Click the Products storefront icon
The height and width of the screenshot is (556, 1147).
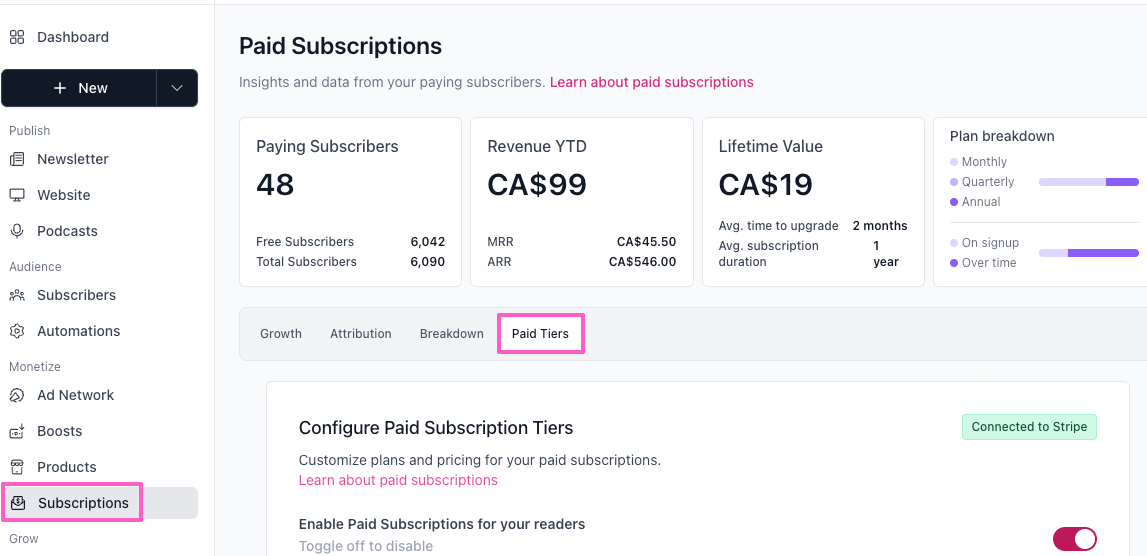pos(17,467)
